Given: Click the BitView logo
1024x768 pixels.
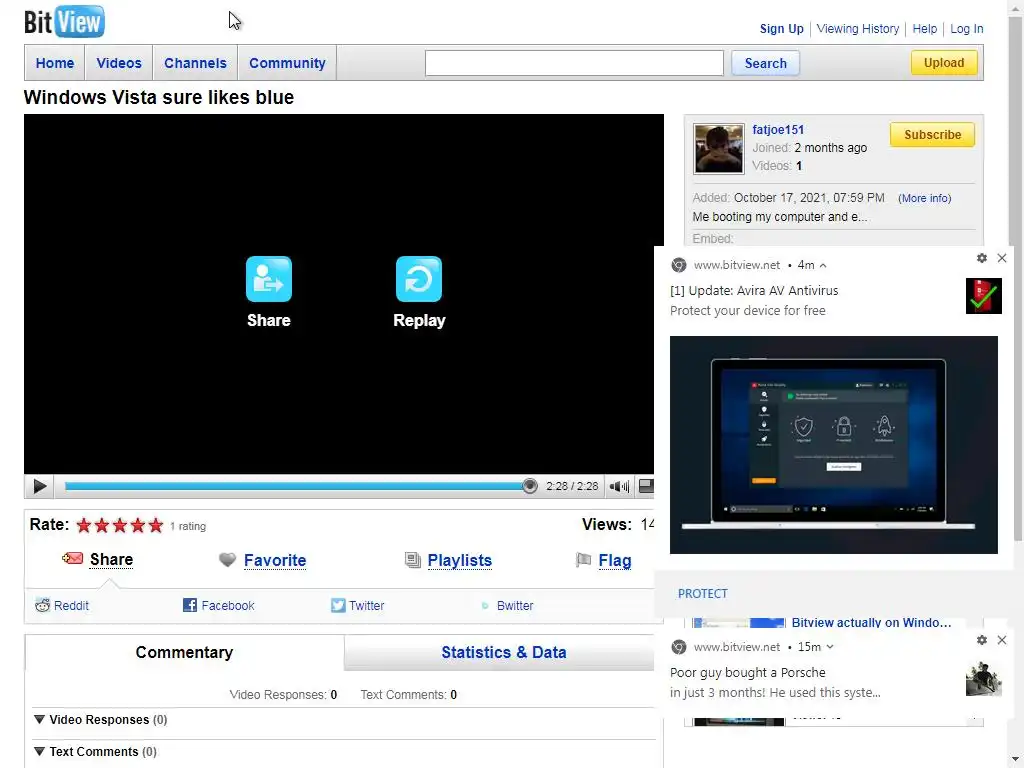Looking at the screenshot, I should (x=64, y=22).
